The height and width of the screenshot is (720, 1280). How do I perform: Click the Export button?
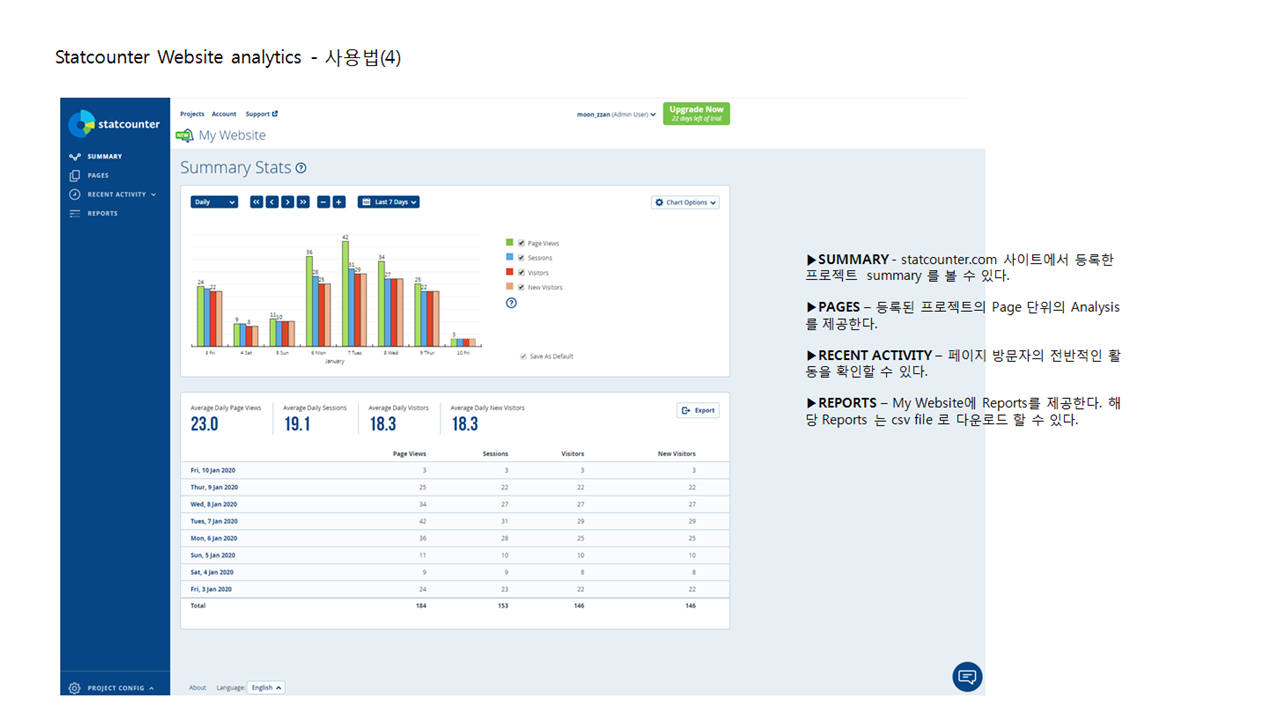tap(698, 410)
